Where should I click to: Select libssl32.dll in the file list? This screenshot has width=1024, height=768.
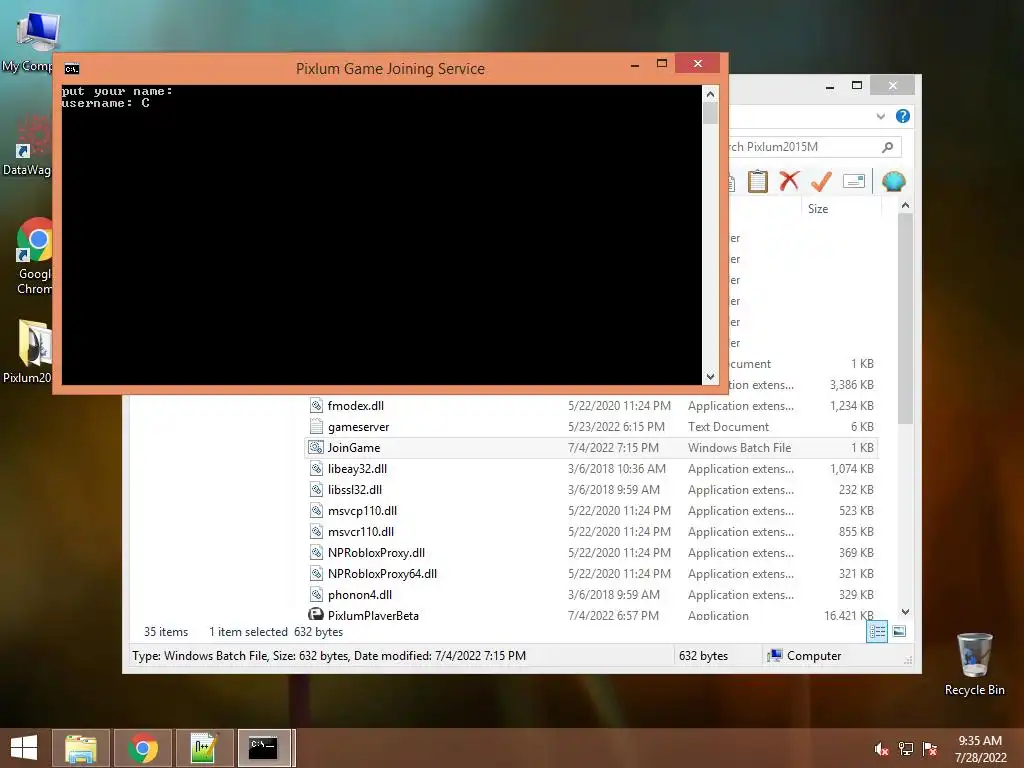tap(355, 489)
